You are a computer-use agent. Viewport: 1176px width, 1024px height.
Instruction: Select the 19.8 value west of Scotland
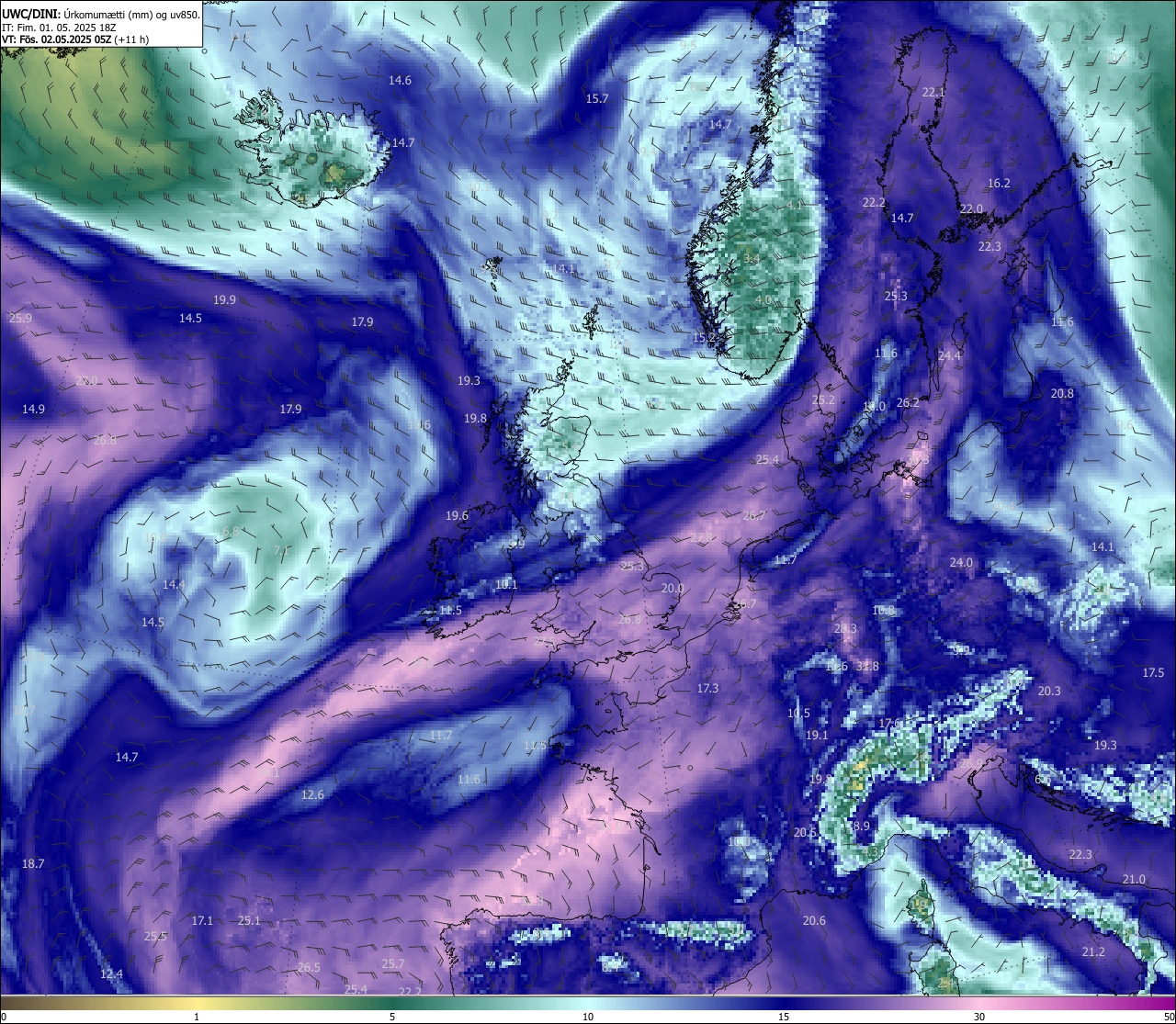coord(475,418)
